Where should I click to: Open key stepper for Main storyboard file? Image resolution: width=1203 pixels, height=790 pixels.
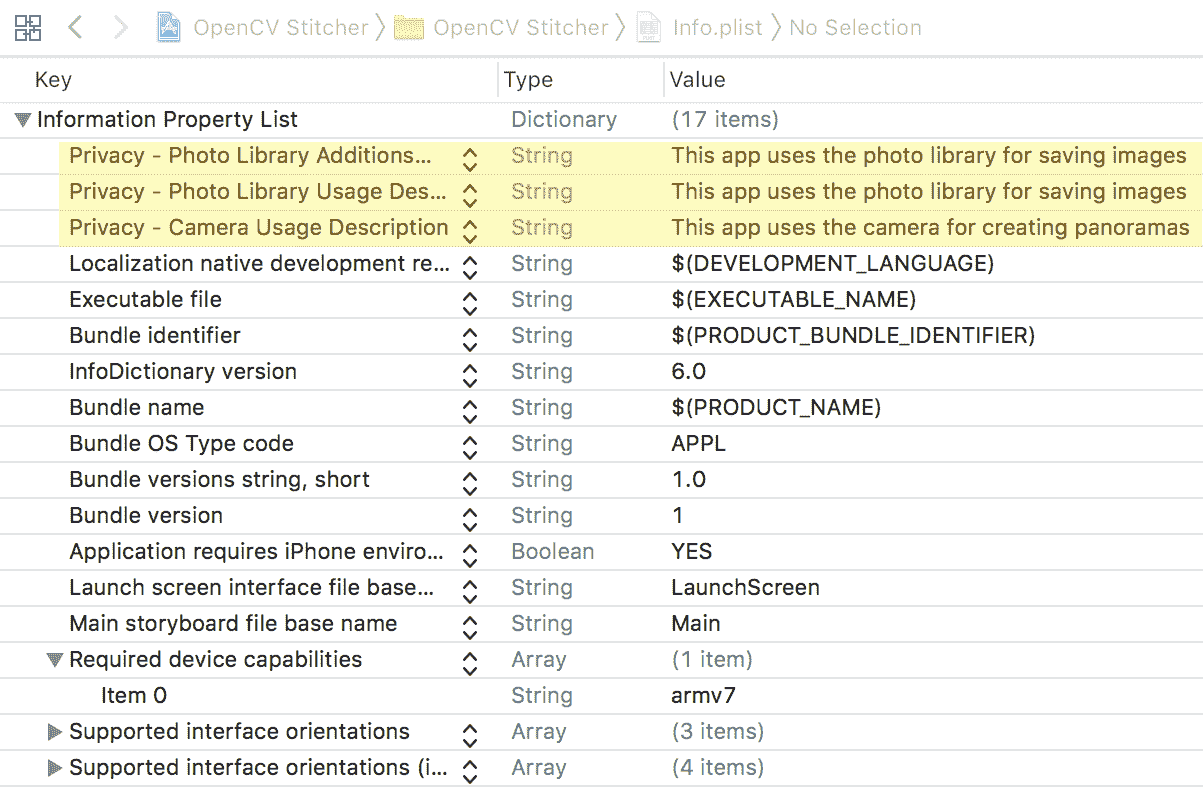[x=469, y=625]
